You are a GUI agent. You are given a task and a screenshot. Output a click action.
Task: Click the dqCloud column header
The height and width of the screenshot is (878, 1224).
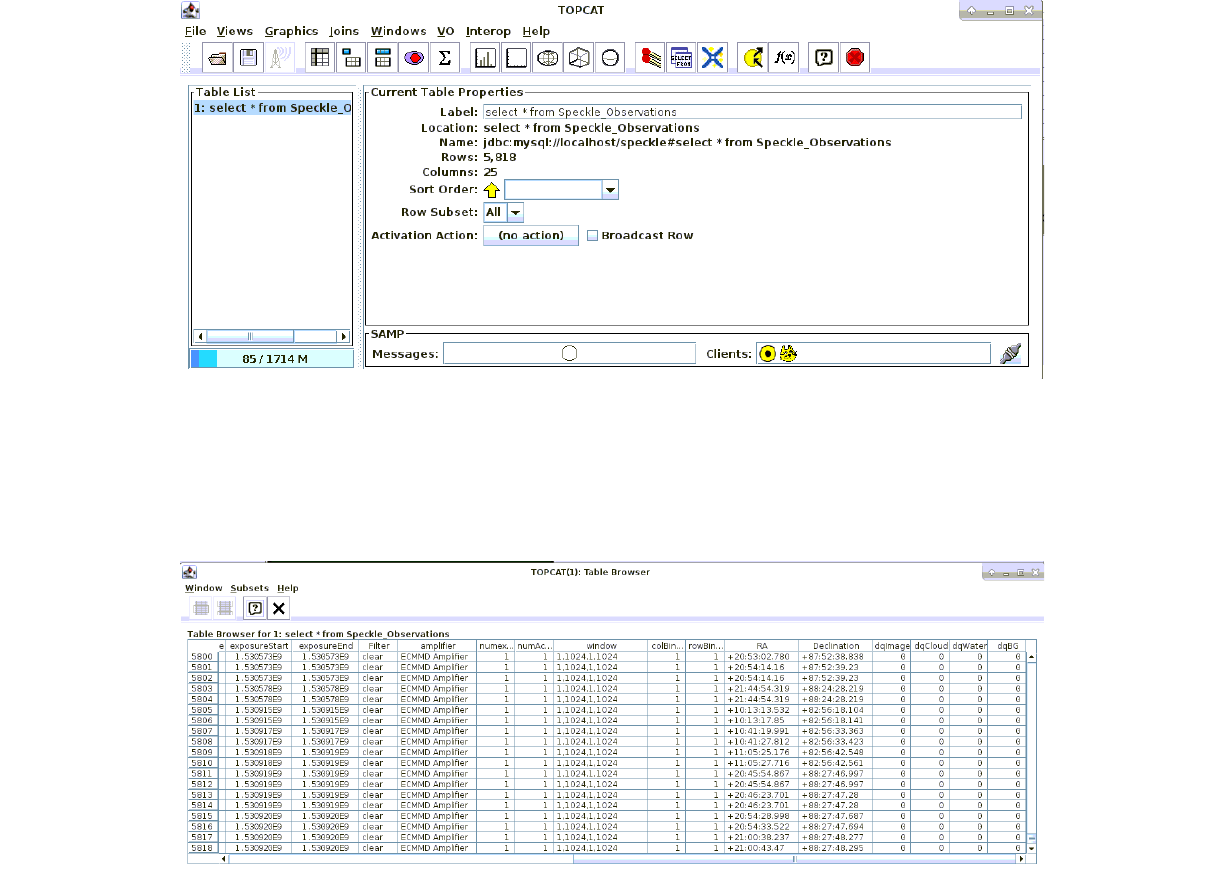tap(930, 646)
